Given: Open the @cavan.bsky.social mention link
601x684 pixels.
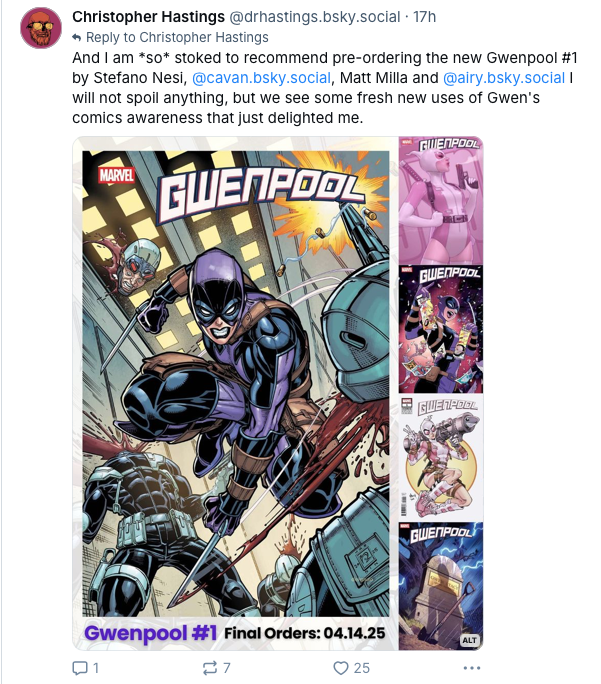Looking at the screenshot, I should pyautogui.click(x=261, y=78).
